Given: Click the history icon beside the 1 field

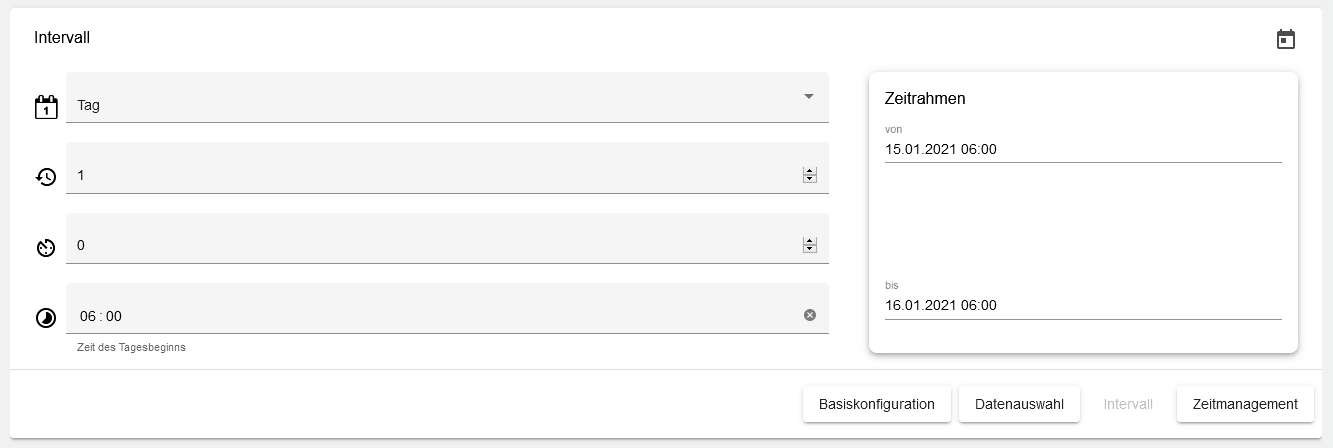Looking at the screenshot, I should tap(46, 177).
